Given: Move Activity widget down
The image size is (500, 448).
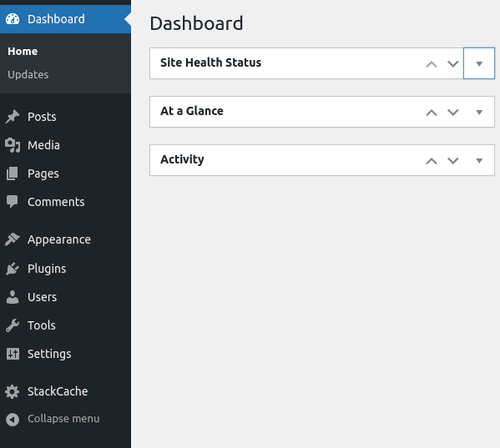Looking at the screenshot, I should pos(453,161).
